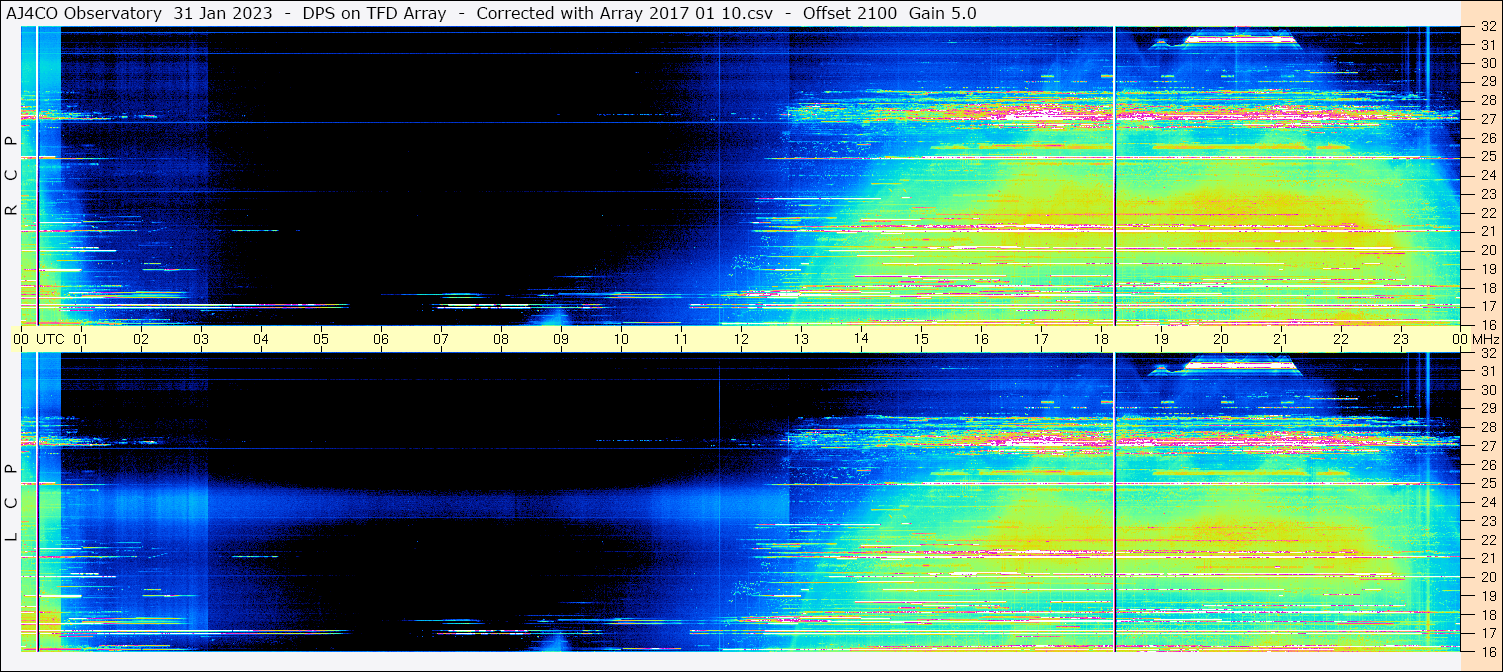Click 17 MHz on the LCP frequency scale

[1488, 633]
